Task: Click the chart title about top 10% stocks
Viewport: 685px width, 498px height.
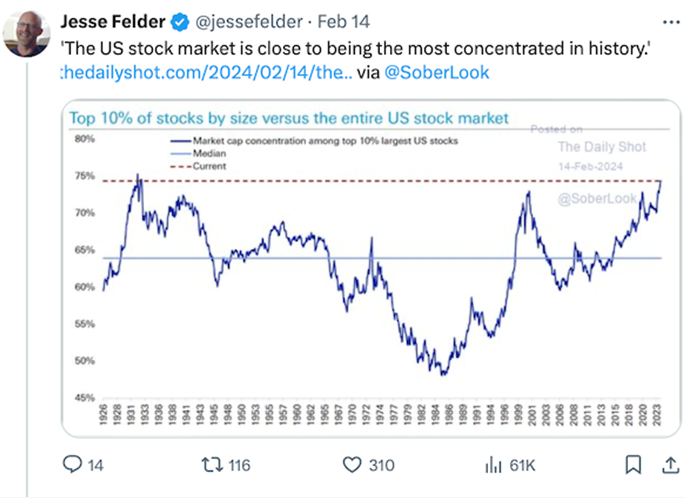Action: [x=288, y=118]
